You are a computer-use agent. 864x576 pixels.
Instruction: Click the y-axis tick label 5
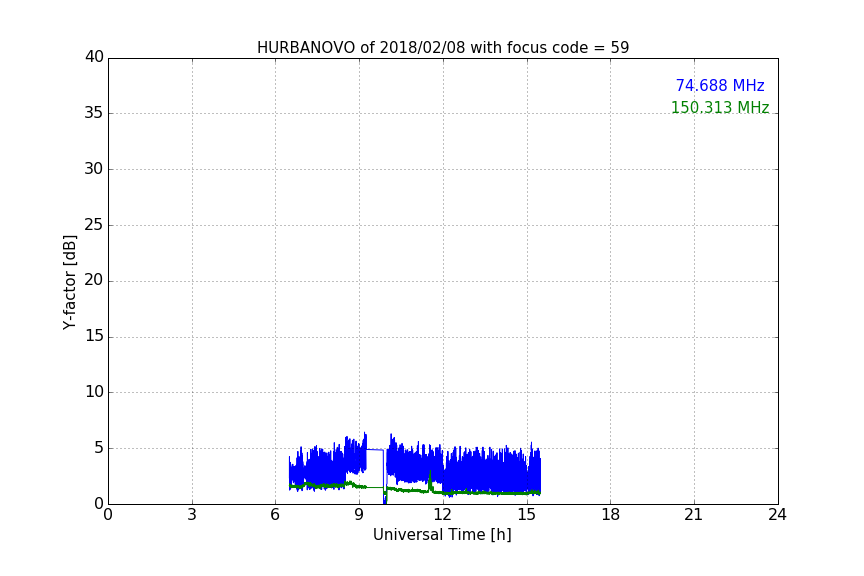(99, 448)
